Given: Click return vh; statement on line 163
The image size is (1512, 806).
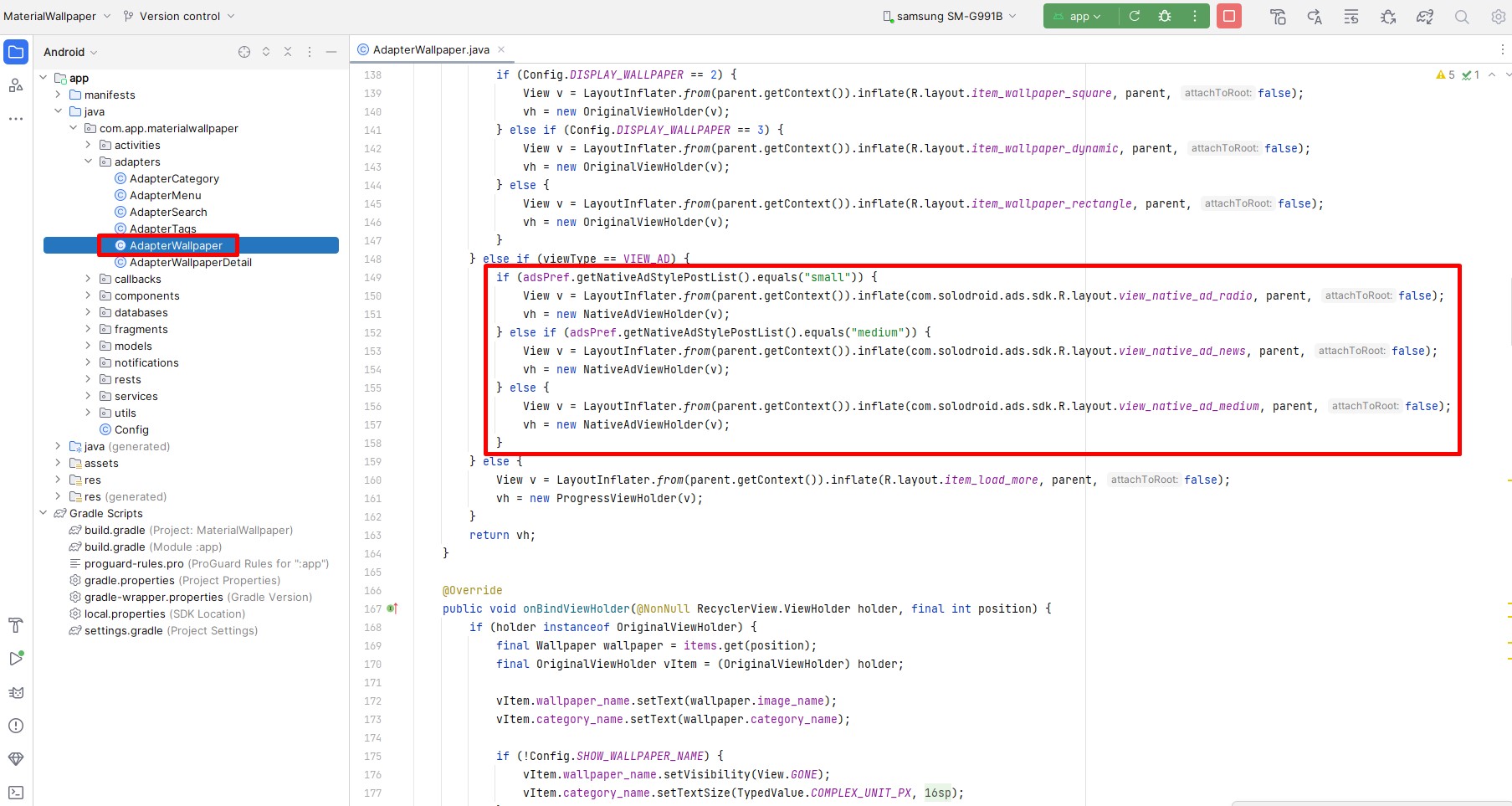Looking at the screenshot, I should pyautogui.click(x=502, y=535).
